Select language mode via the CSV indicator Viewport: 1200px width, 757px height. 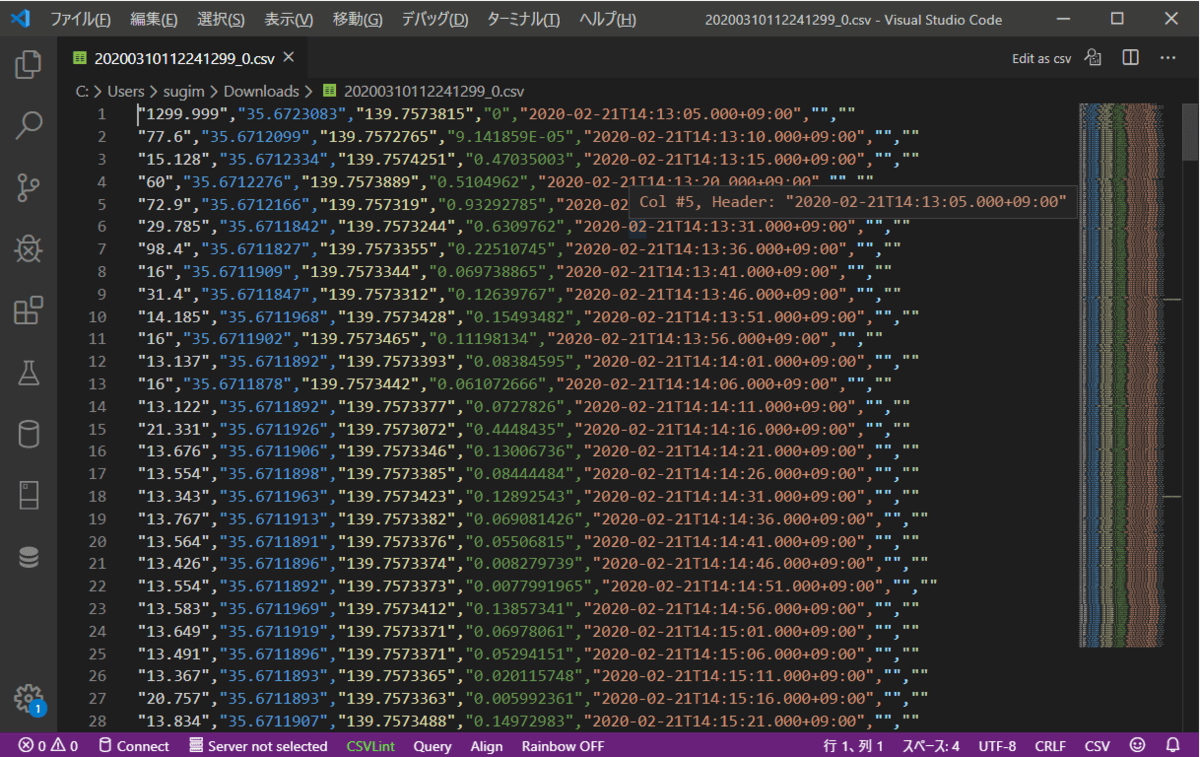pos(1097,746)
